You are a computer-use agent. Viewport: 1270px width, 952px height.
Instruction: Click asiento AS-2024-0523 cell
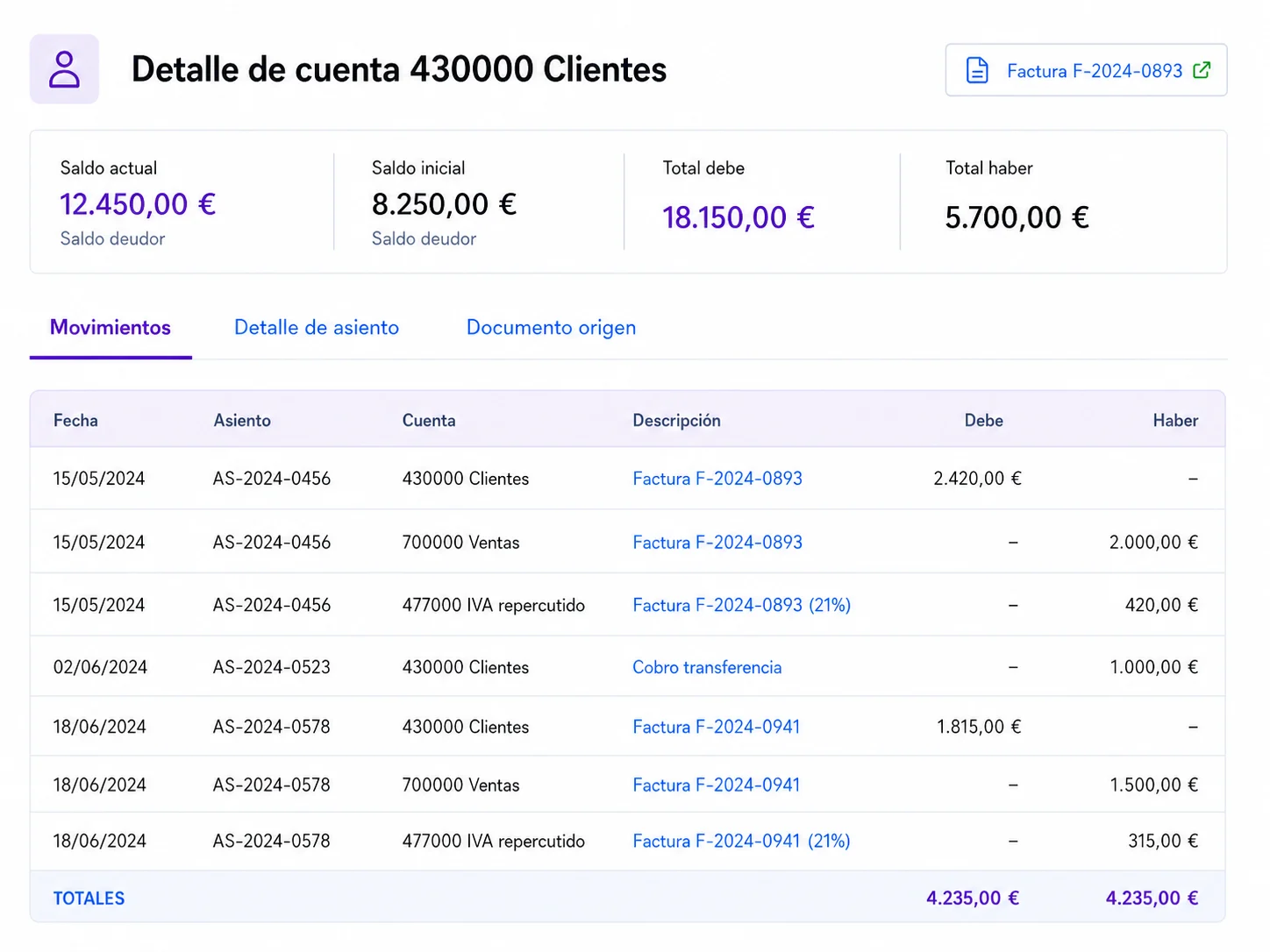point(272,667)
